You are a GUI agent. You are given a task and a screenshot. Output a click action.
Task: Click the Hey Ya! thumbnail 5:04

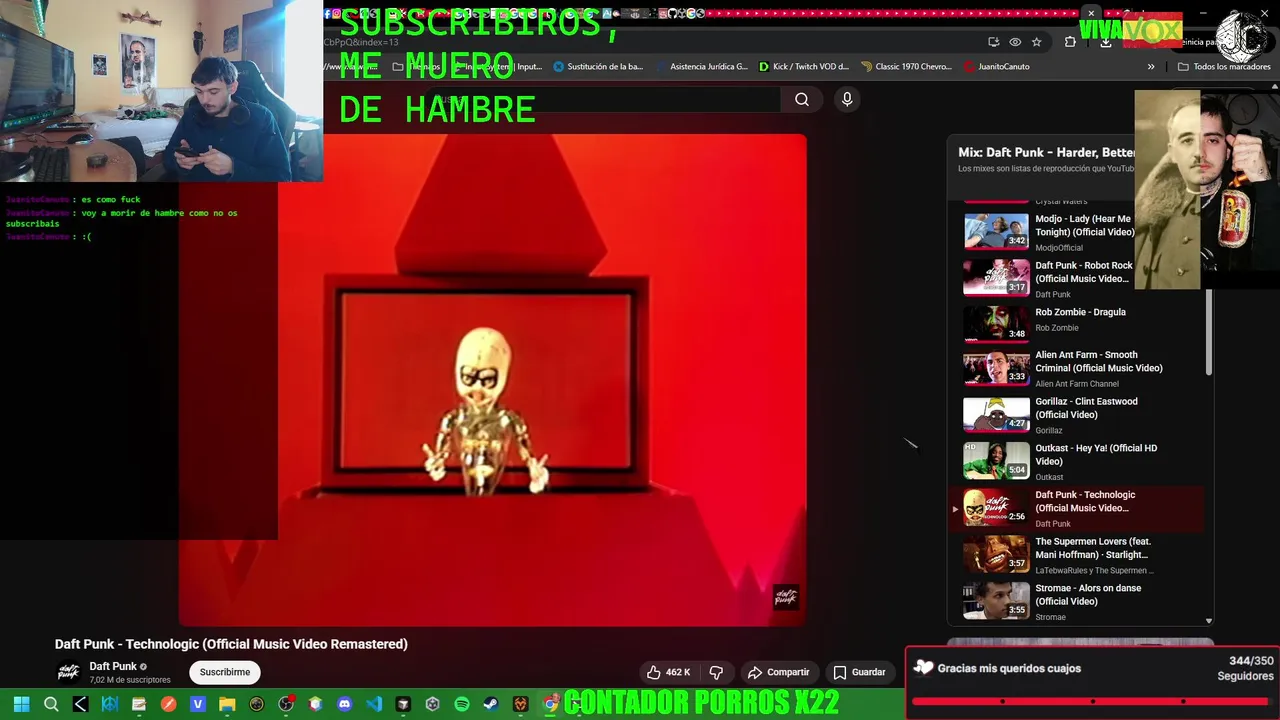tap(996, 463)
